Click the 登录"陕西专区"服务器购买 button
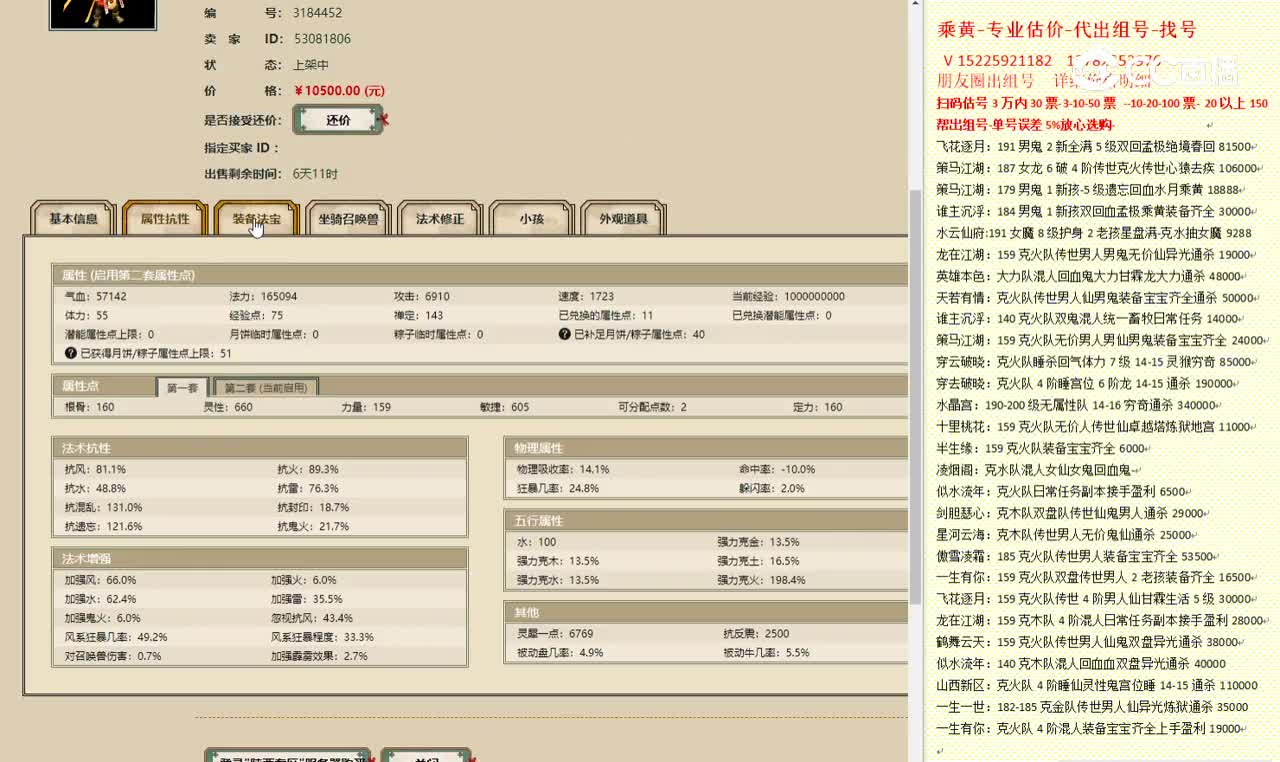Image resolution: width=1280 pixels, height=762 pixels. click(288, 756)
